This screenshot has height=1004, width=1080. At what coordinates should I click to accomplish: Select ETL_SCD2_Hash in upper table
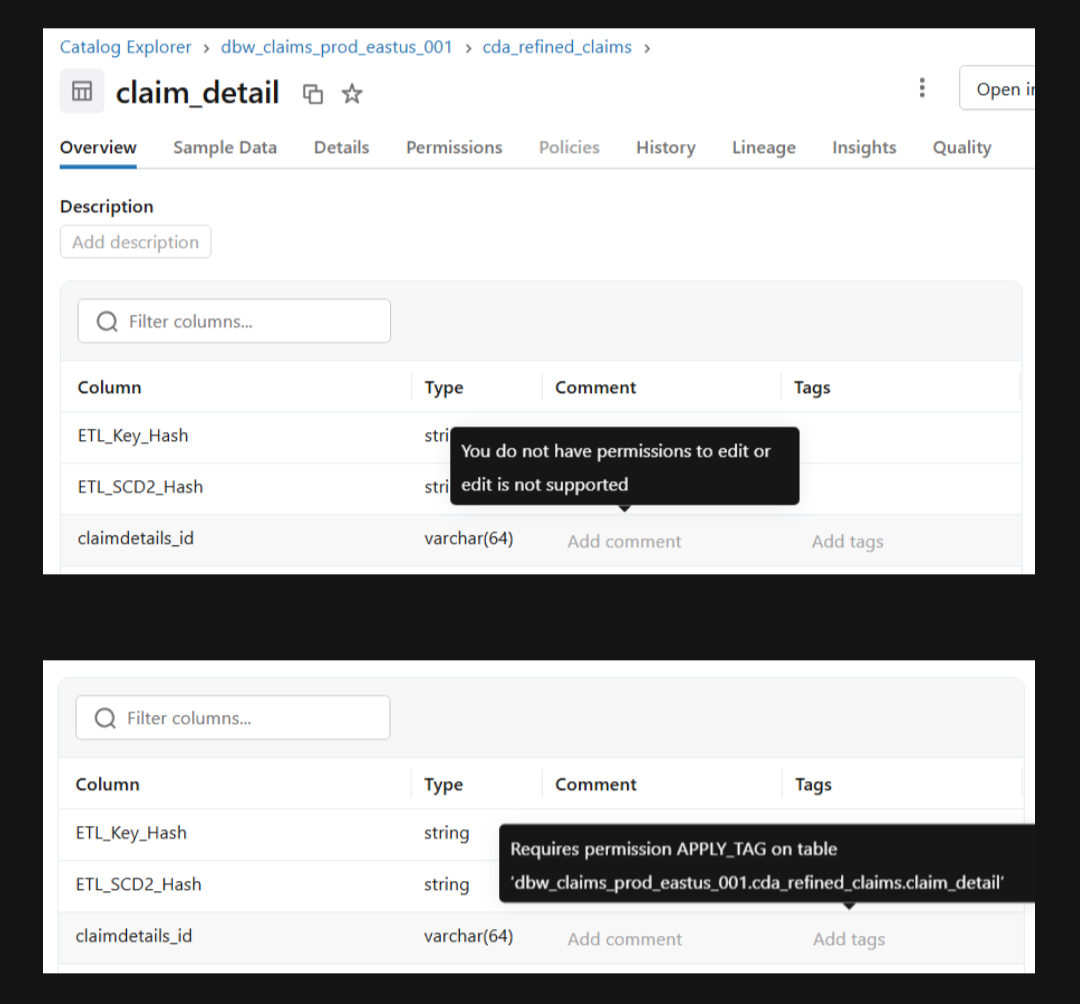tap(141, 487)
